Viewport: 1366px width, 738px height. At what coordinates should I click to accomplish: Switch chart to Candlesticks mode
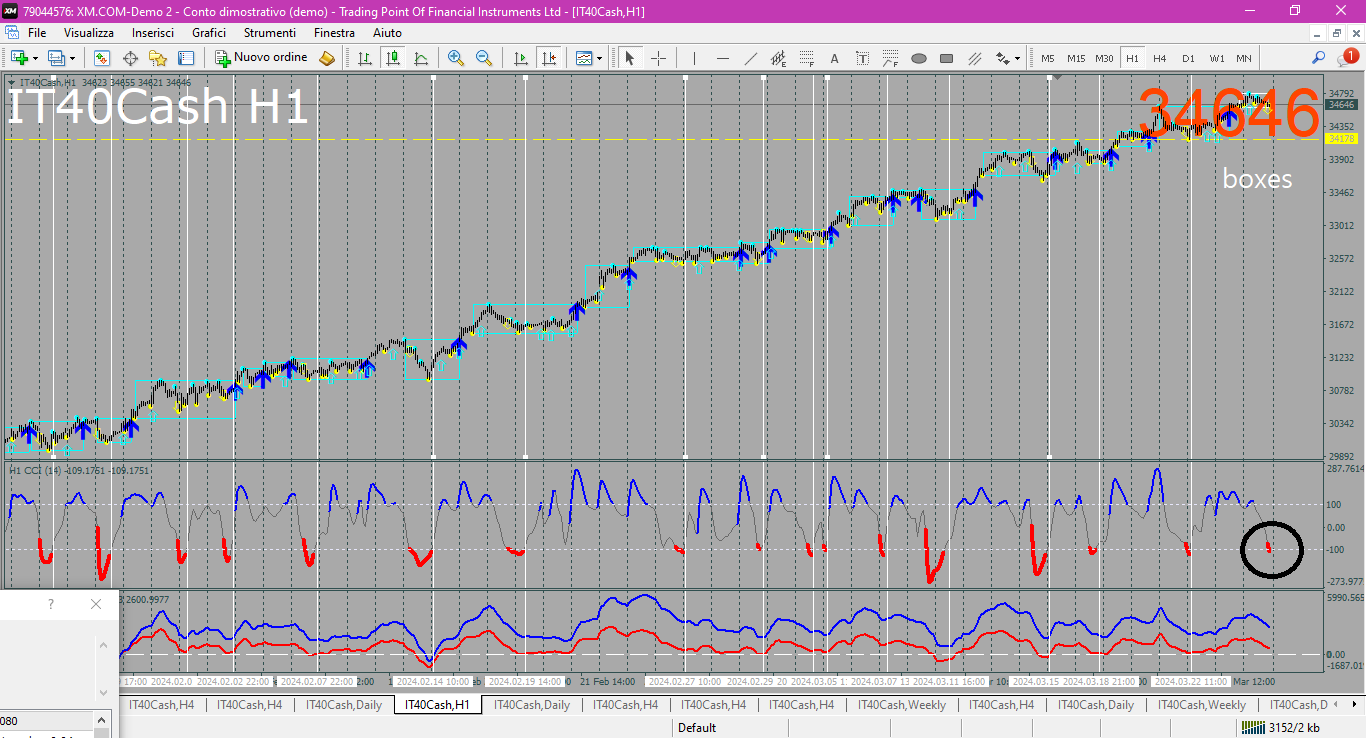click(393, 58)
